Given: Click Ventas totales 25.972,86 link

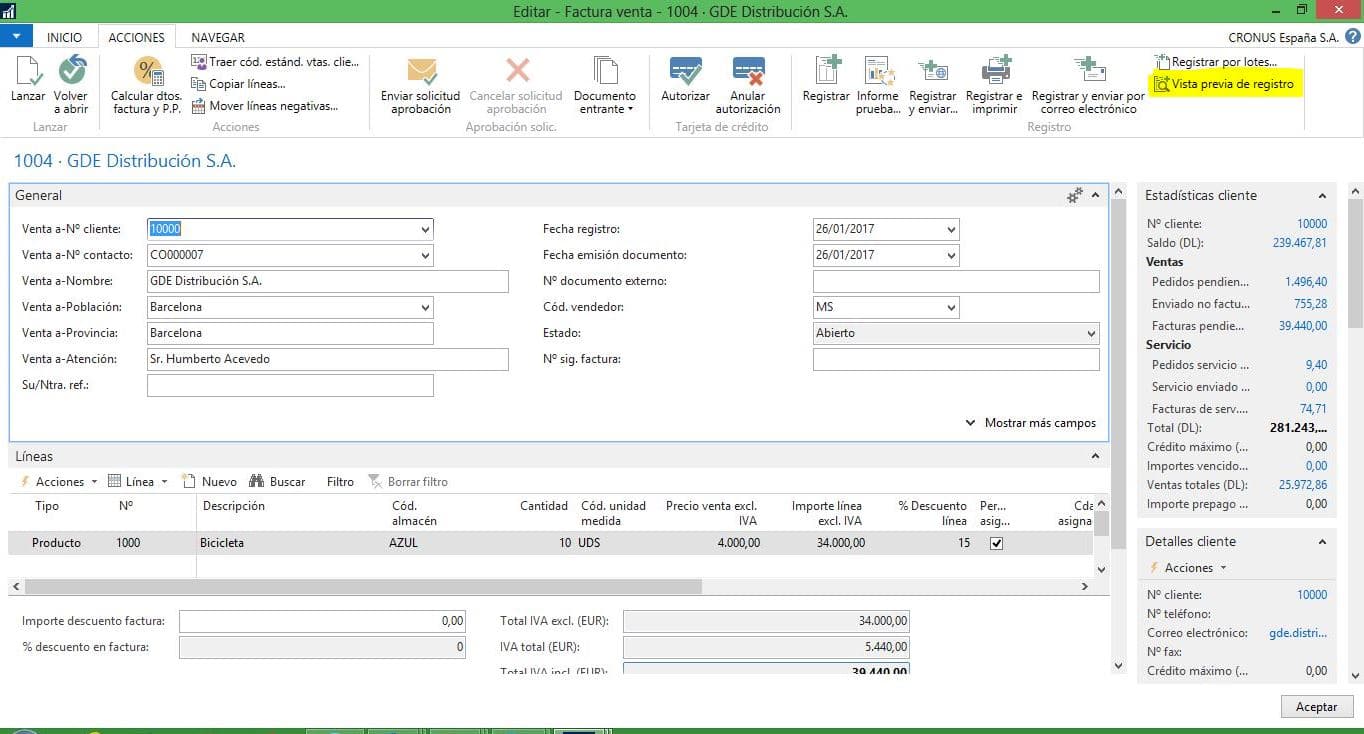Looking at the screenshot, I should (x=1303, y=485).
